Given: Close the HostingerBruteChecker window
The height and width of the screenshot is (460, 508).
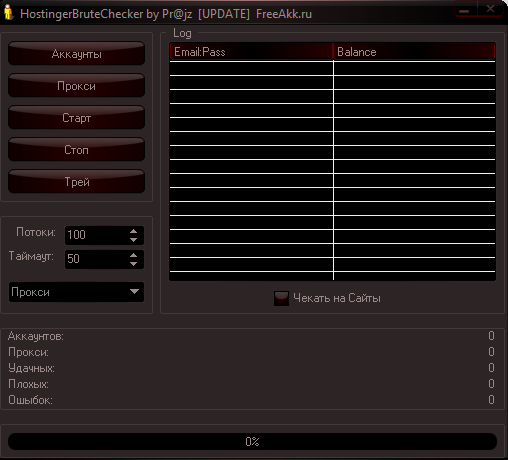Looking at the screenshot, I should pos(490,9).
